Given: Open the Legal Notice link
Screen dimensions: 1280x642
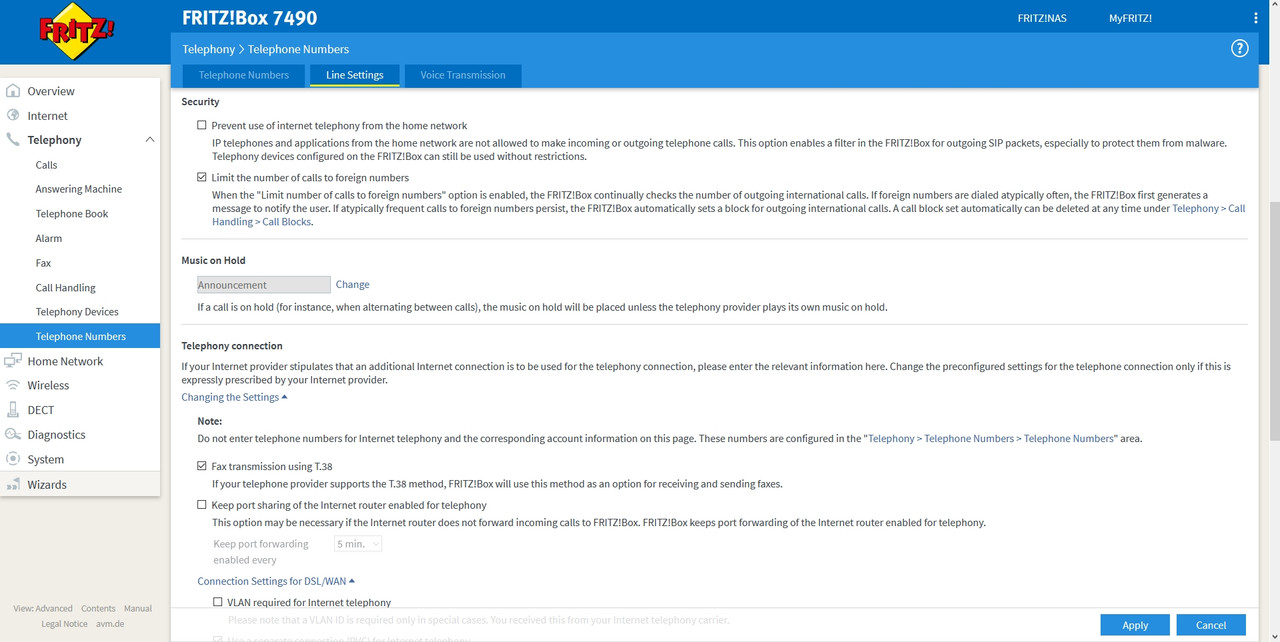Looking at the screenshot, I should [65, 624].
